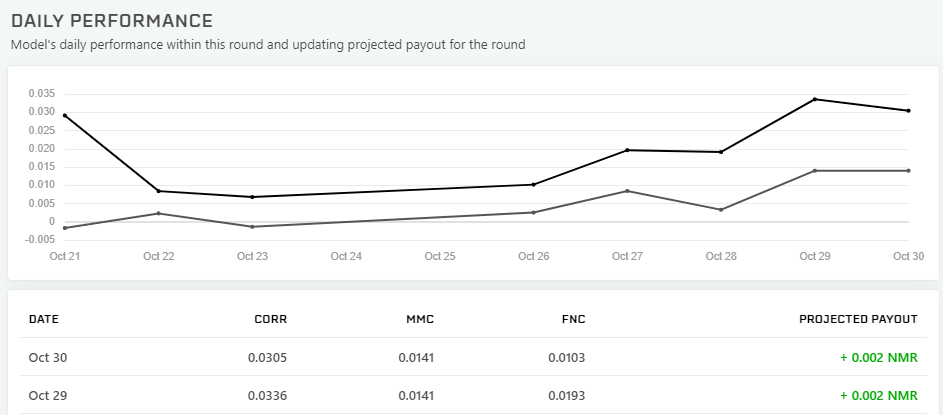Click Oct 29 projected payout value

click(x=879, y=396)
